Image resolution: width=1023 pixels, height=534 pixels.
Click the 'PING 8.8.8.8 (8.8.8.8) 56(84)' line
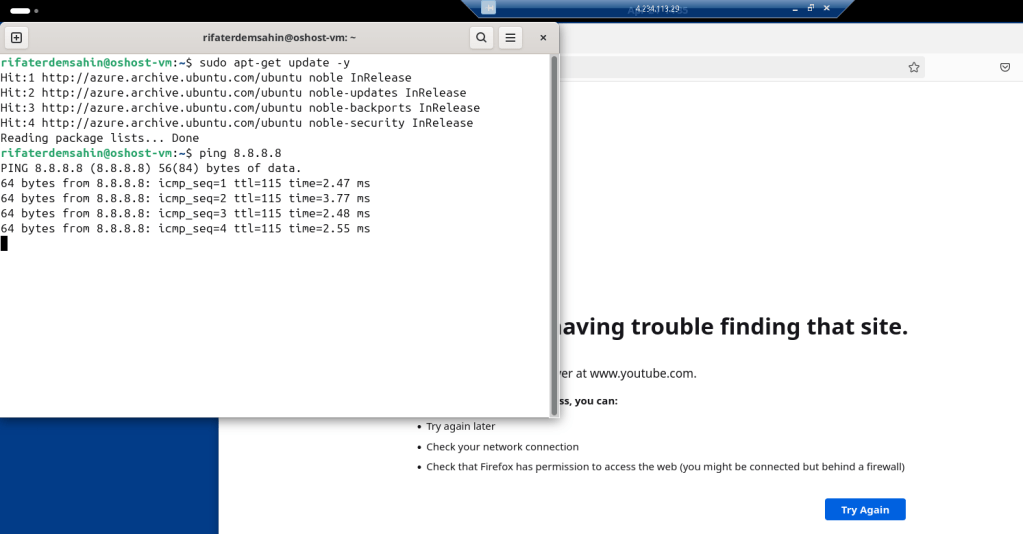pos(151,168)
